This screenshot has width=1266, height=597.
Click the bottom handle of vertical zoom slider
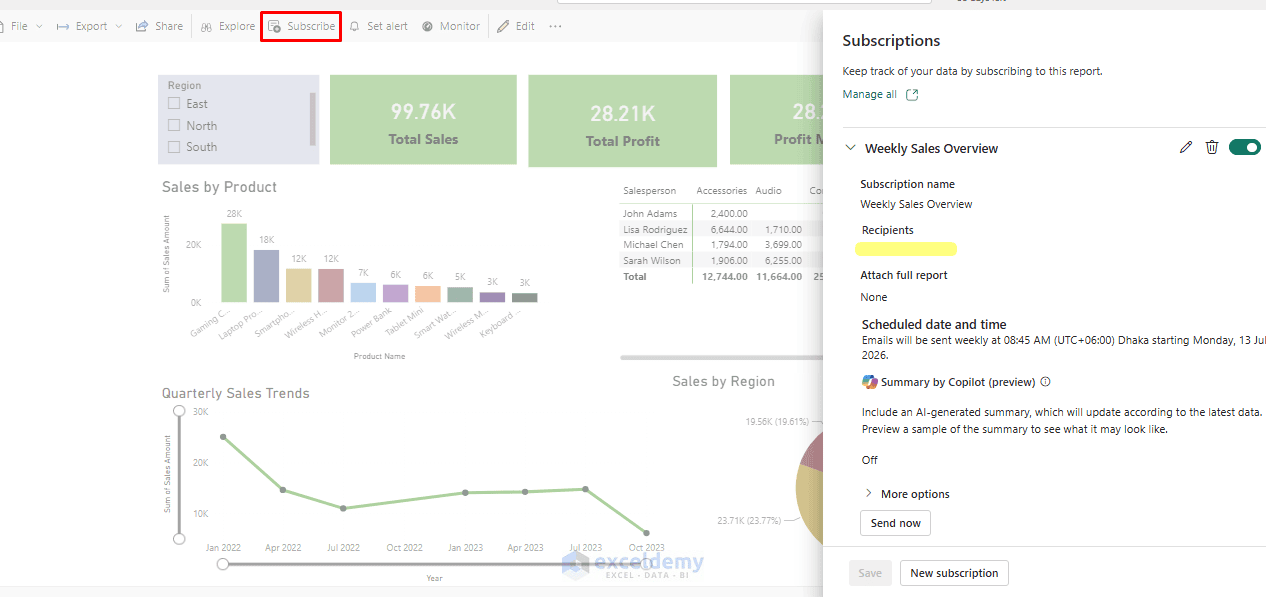[179, 538]
